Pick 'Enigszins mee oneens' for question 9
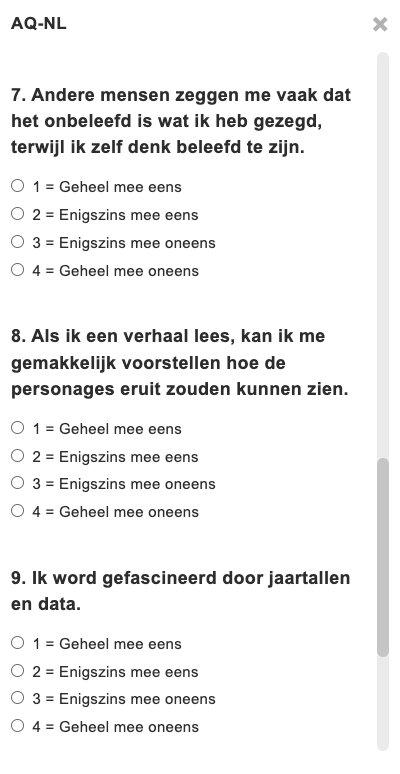The width and height of the screenshot is (400, 774). coord(18,698)
